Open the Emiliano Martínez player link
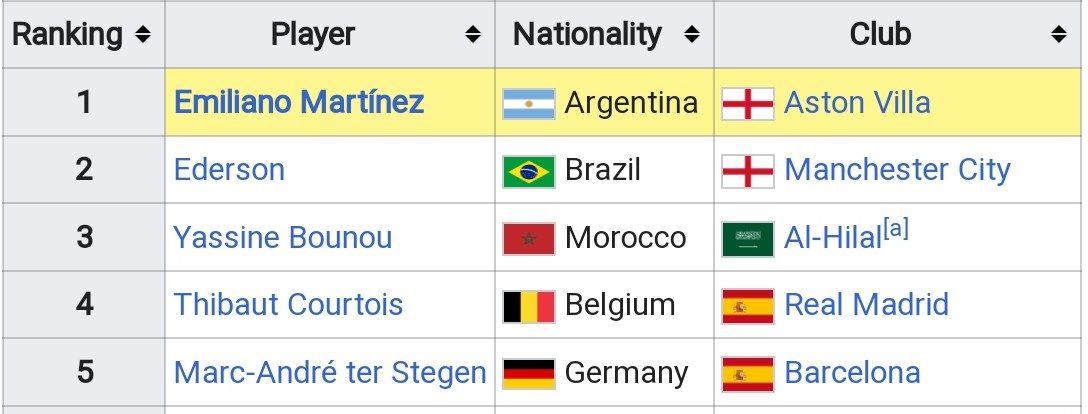The width and height of the screenshot is (1088, 414). (x=299, y=103)
